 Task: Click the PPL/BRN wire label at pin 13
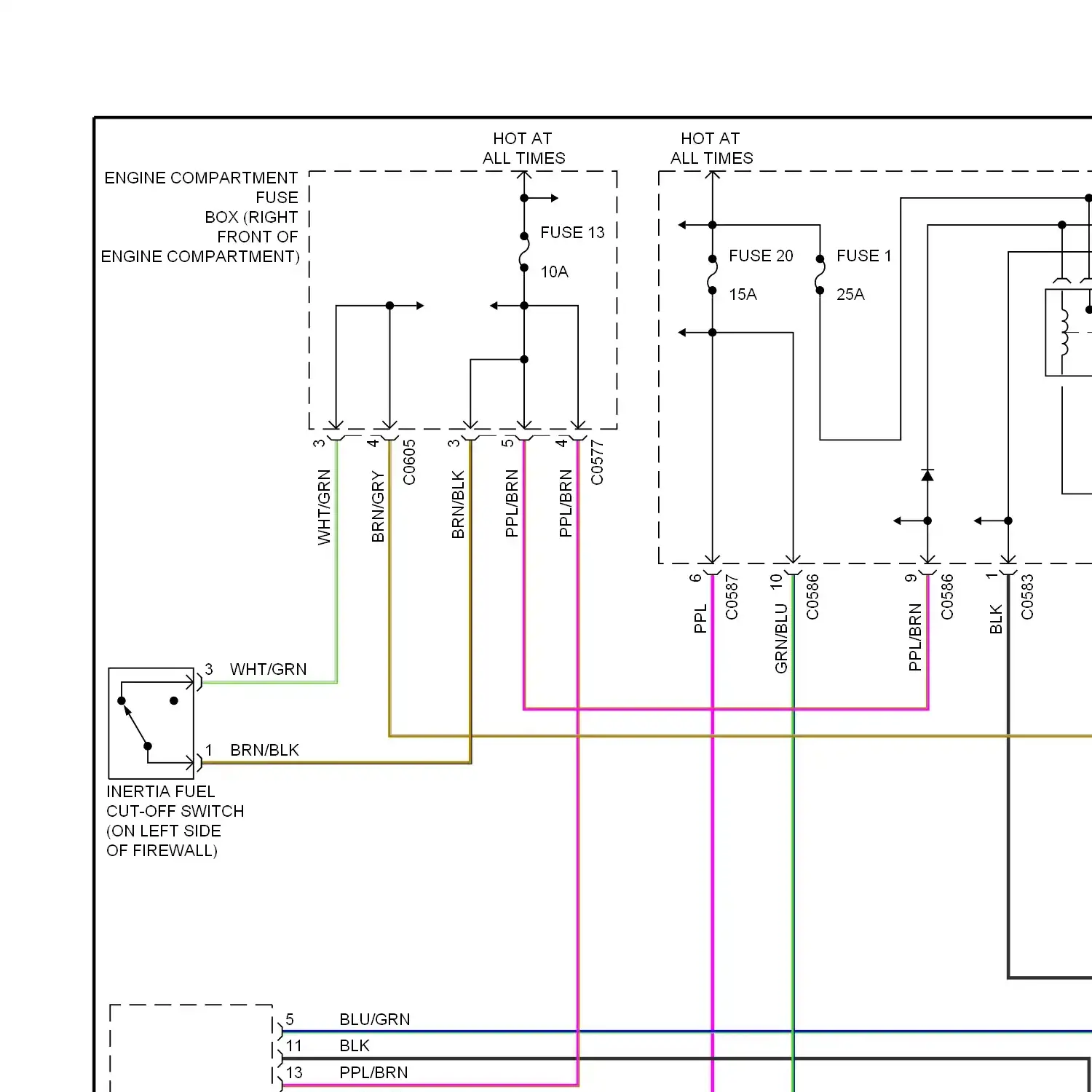point(373,1072)
